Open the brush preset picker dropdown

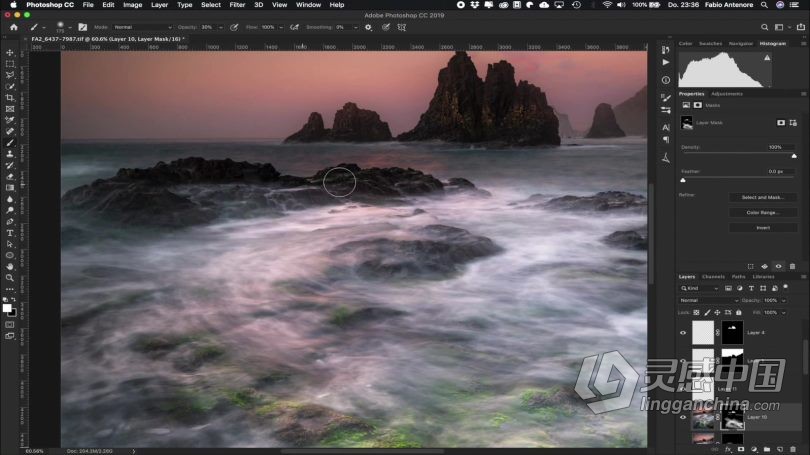click(70, 27)
